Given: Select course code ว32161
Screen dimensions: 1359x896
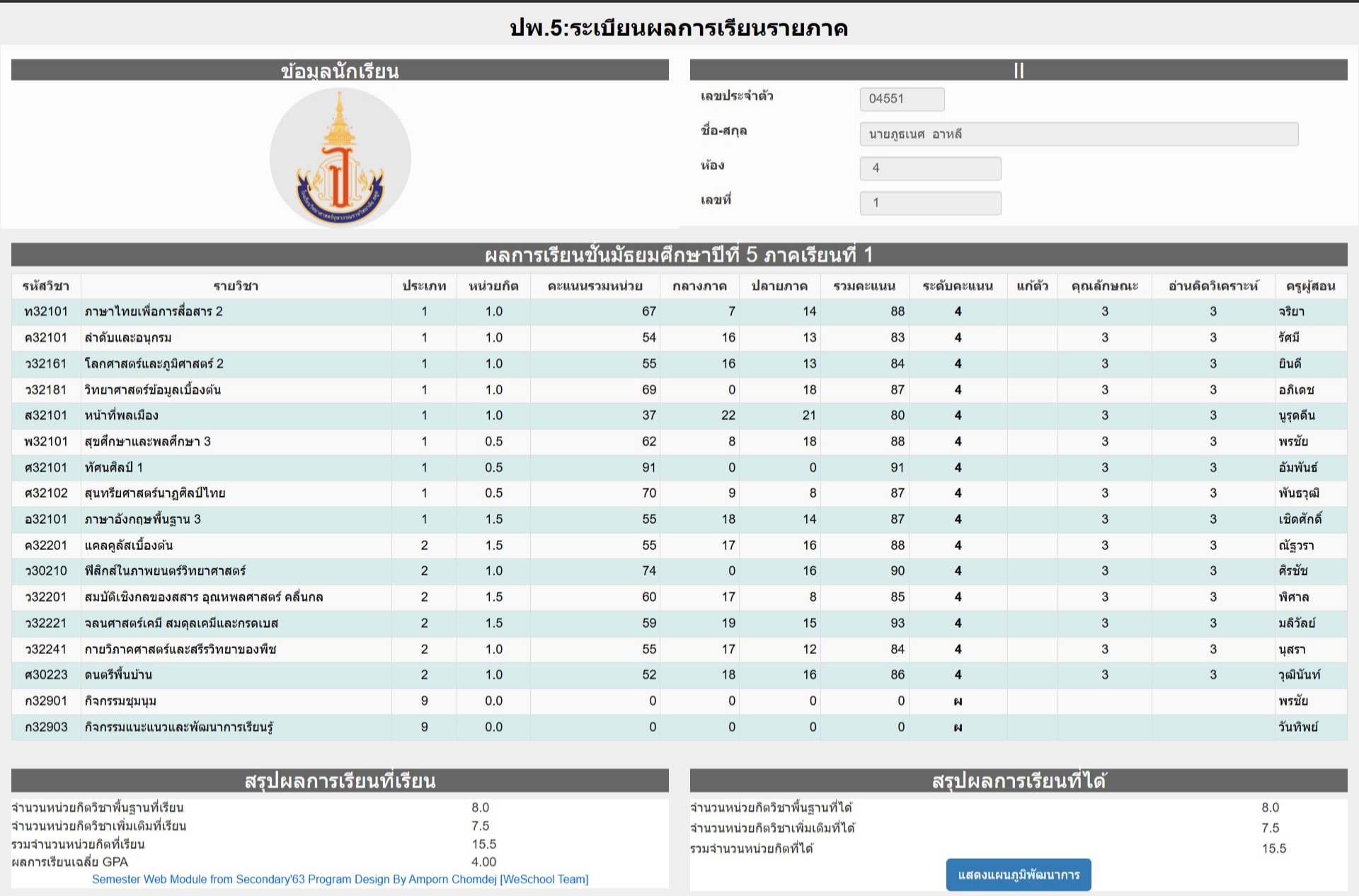Looking at the screenshot, I should pyautogui.click(x=46, y=364).
